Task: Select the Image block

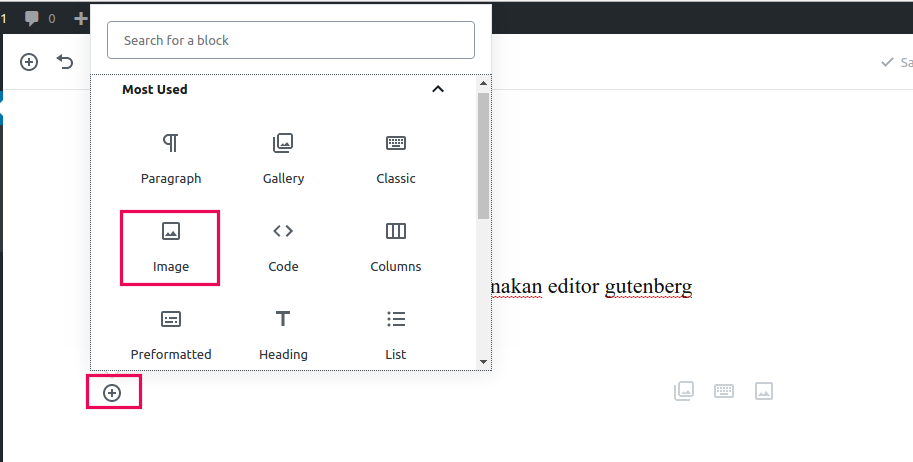Action: (171, 247)
